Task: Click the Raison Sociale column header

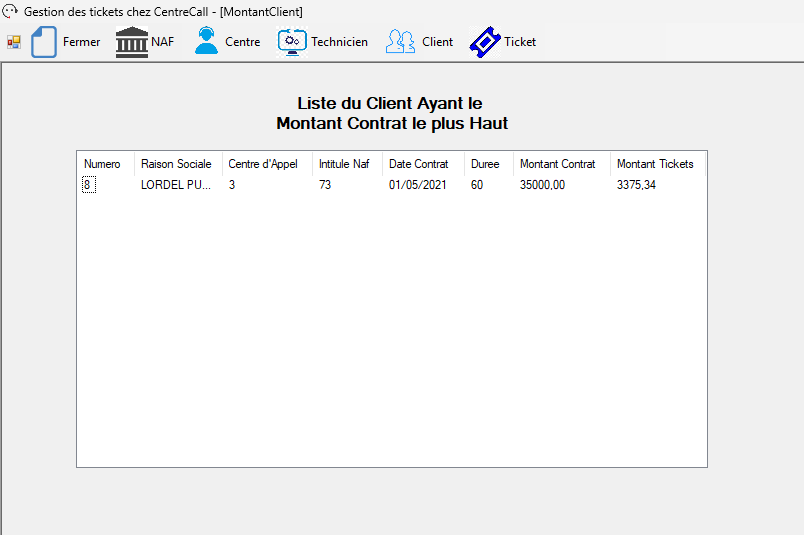Action: tap(176, 164)
